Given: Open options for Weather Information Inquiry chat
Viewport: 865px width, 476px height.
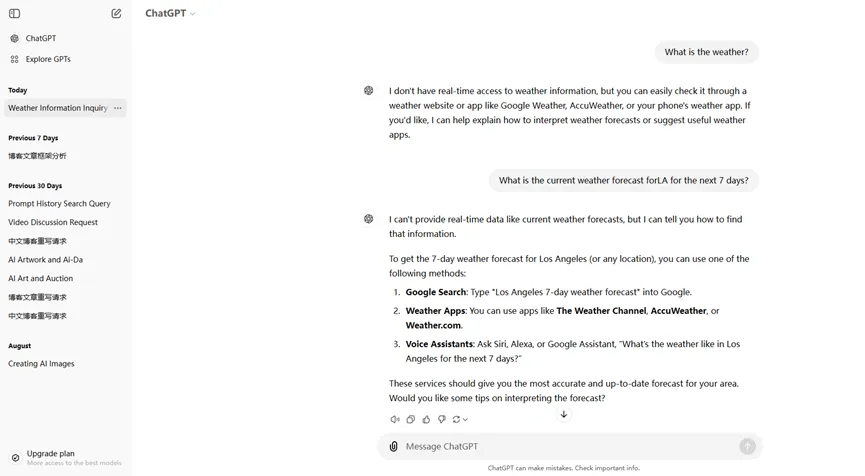Looking at the screenshot, I should (x=118, y=108).
